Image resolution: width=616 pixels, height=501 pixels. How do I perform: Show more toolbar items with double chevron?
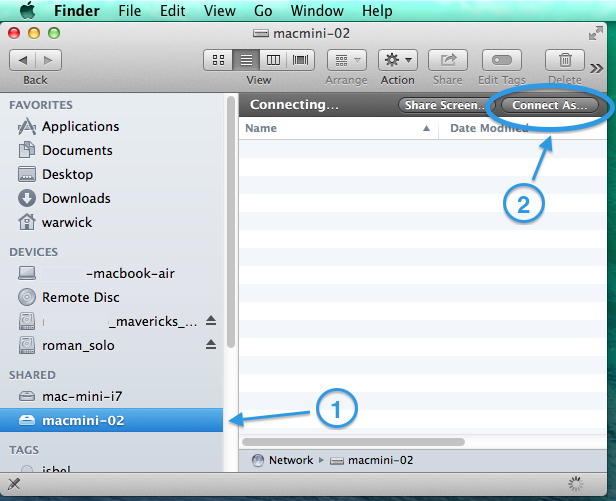click(x=596, y=69)
